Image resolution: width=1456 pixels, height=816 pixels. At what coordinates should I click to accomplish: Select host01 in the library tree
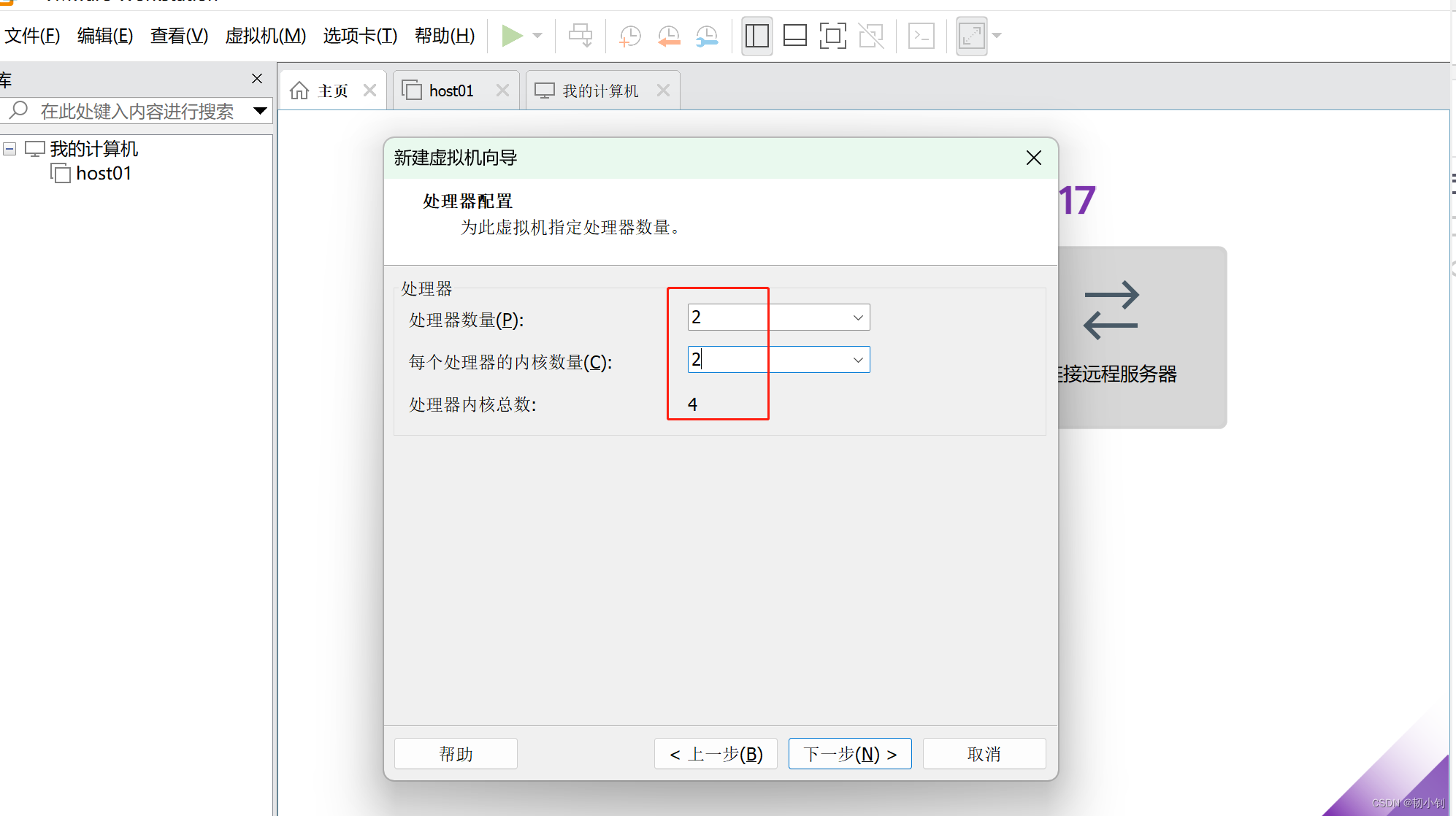tap(103, 174)
